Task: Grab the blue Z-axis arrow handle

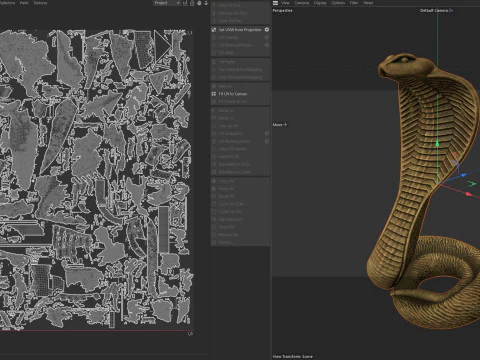Action: [x=463, y=175]
